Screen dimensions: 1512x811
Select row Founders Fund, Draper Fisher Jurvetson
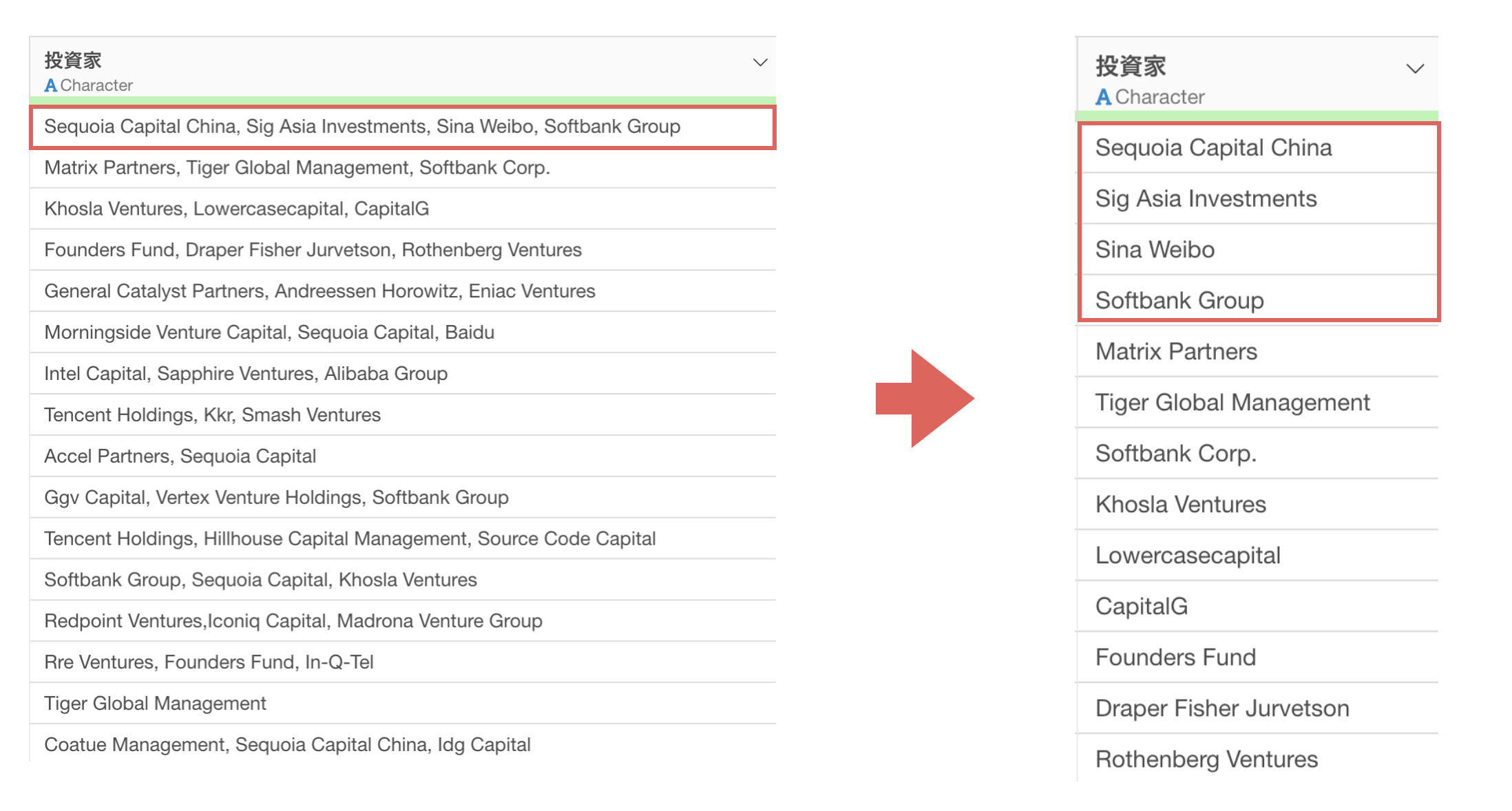(x=403, y=250)
